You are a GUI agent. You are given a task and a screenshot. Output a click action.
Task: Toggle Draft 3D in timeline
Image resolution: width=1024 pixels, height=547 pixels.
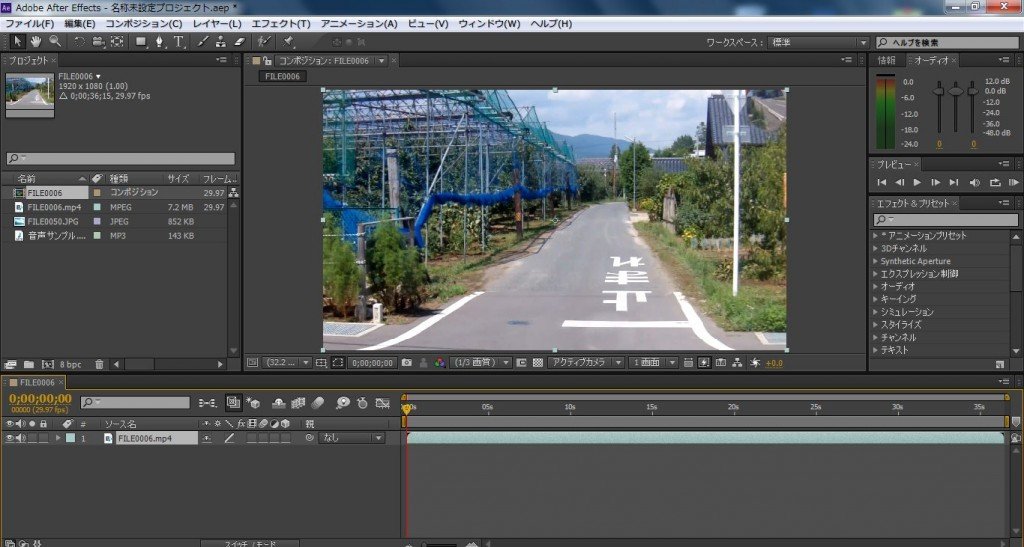[254, 403]
